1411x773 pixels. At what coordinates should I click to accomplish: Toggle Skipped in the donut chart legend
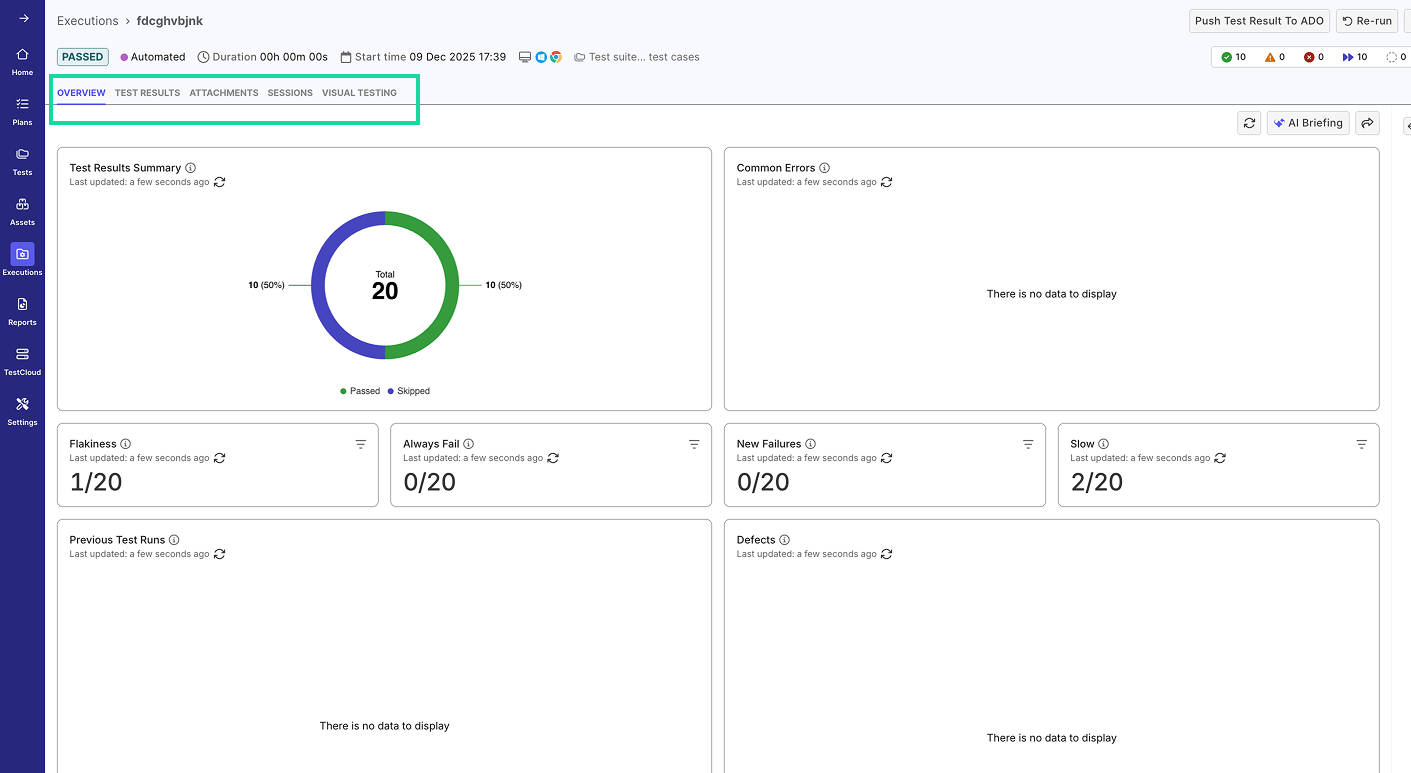pos(408,391)
